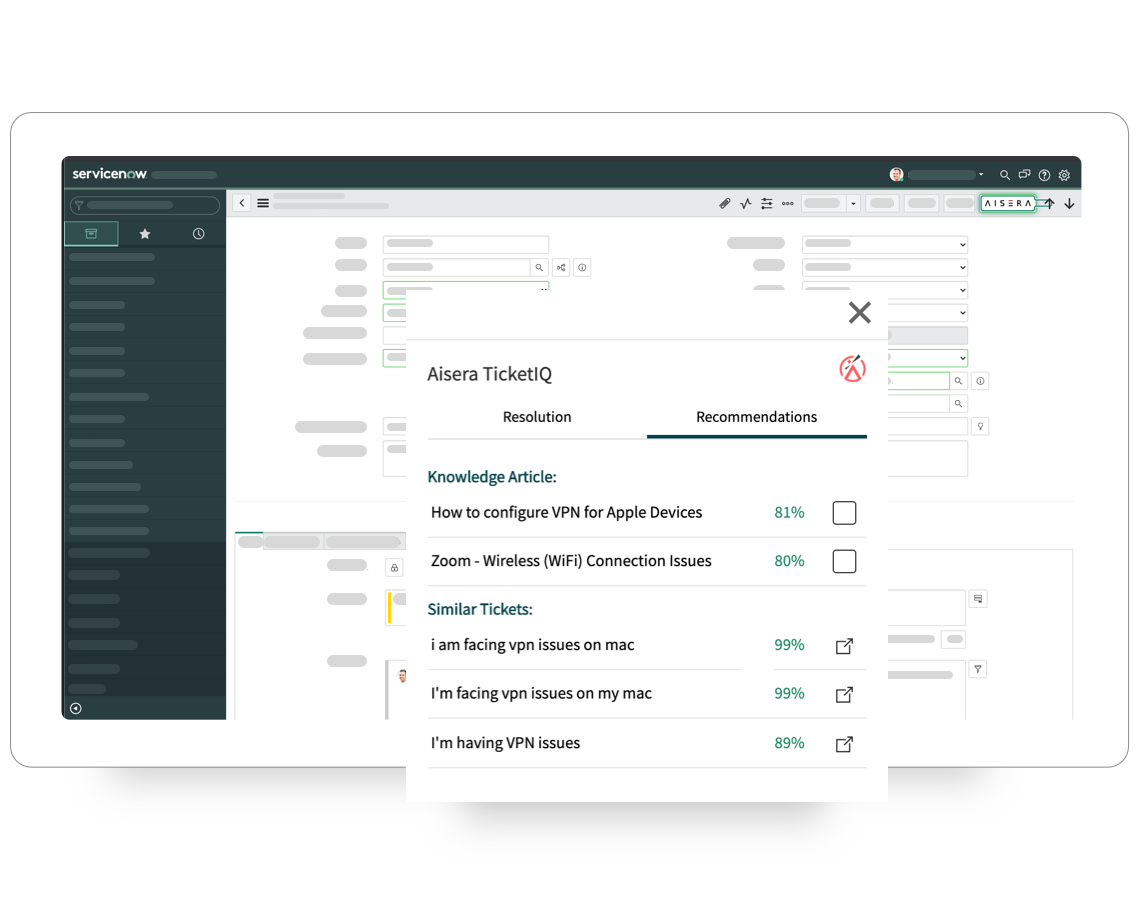
Task: Check the Zoom WiFi Connection Issues article
Action: point(844,561)
